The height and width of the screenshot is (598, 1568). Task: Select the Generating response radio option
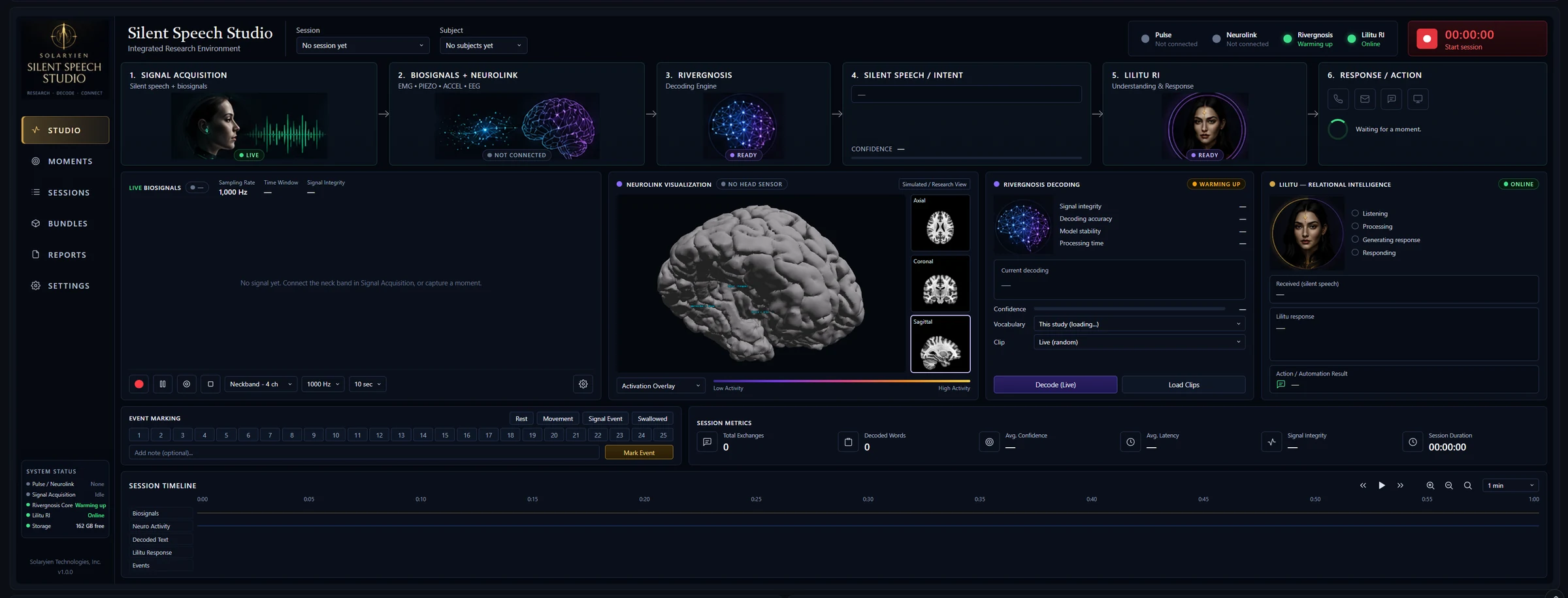tap(1355, 240)
